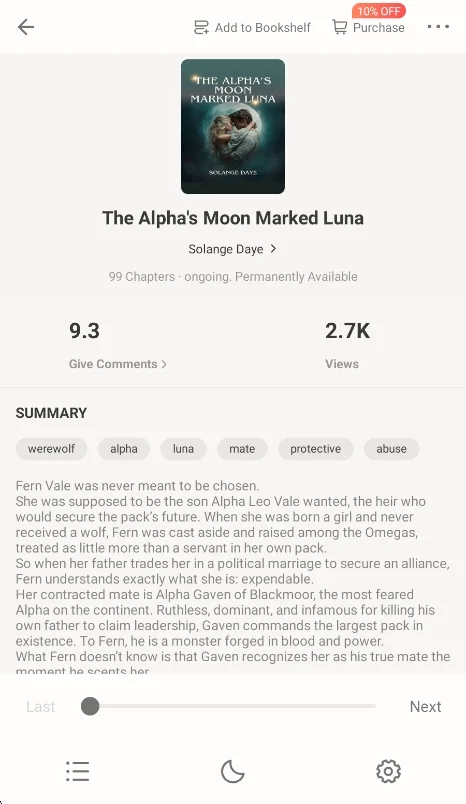The height and width of the screenshot is (804, 466).
Task: Open Give Comments section
Action: point(118,364)
